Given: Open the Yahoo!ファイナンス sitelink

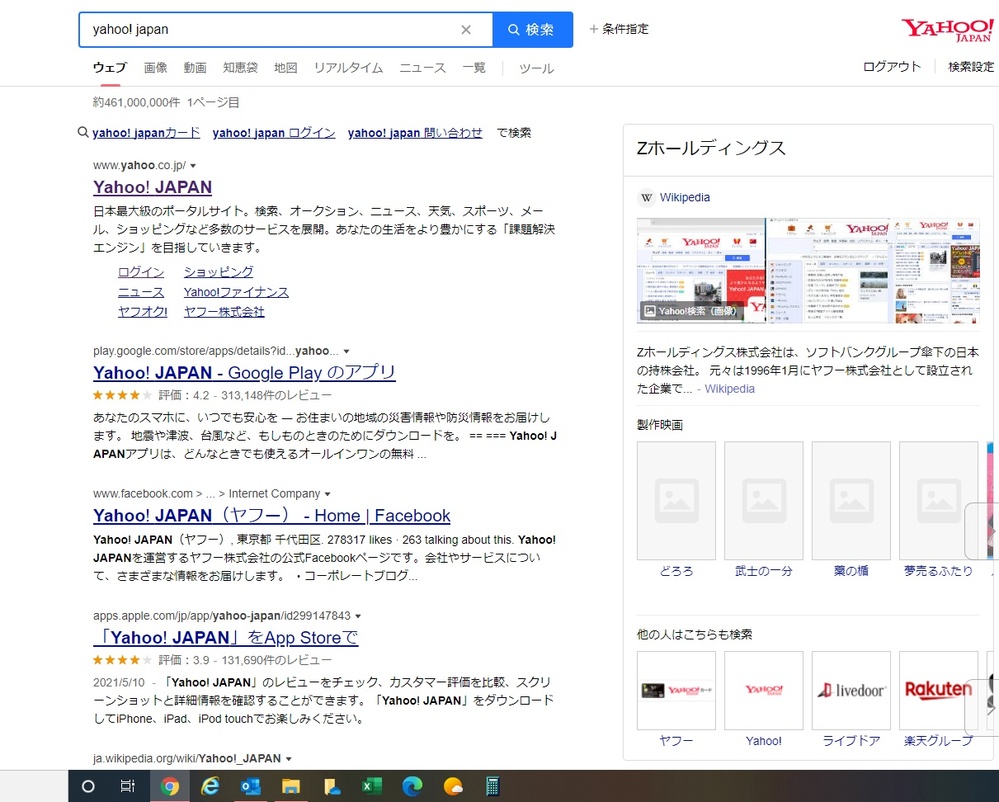Looking at the screenshot, I should point(236,292).
